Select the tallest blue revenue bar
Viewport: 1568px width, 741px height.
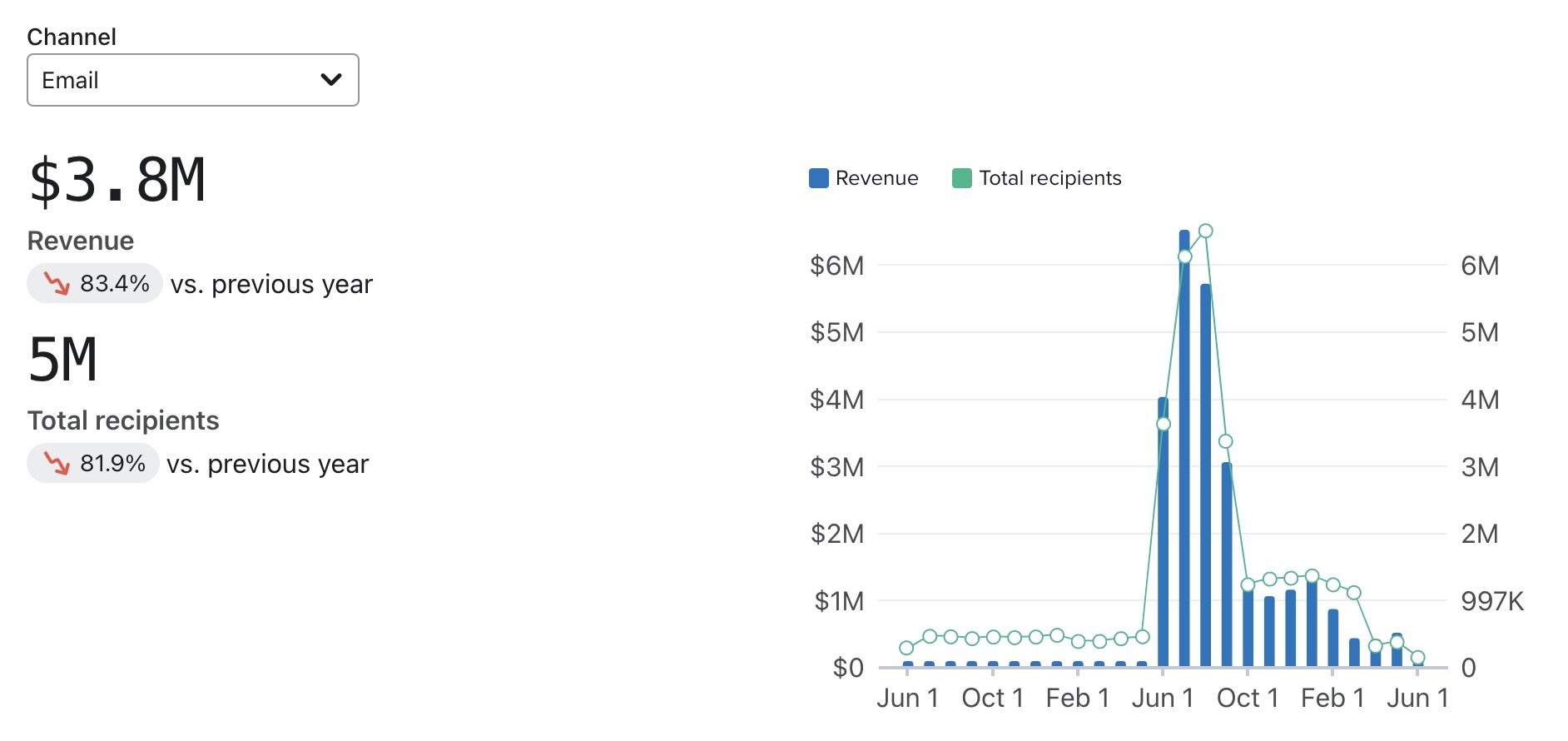[x=1184, y=450]
